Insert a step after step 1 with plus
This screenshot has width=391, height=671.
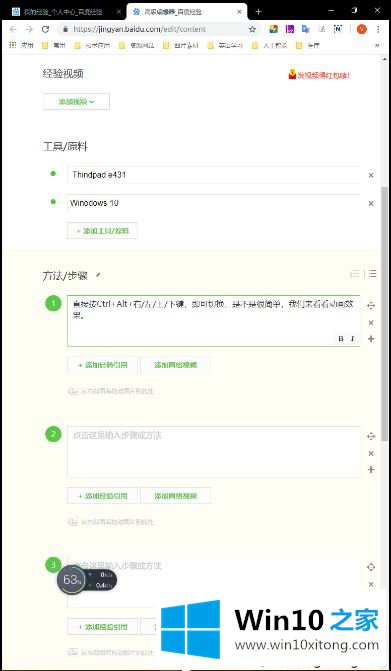pos(371,339)
